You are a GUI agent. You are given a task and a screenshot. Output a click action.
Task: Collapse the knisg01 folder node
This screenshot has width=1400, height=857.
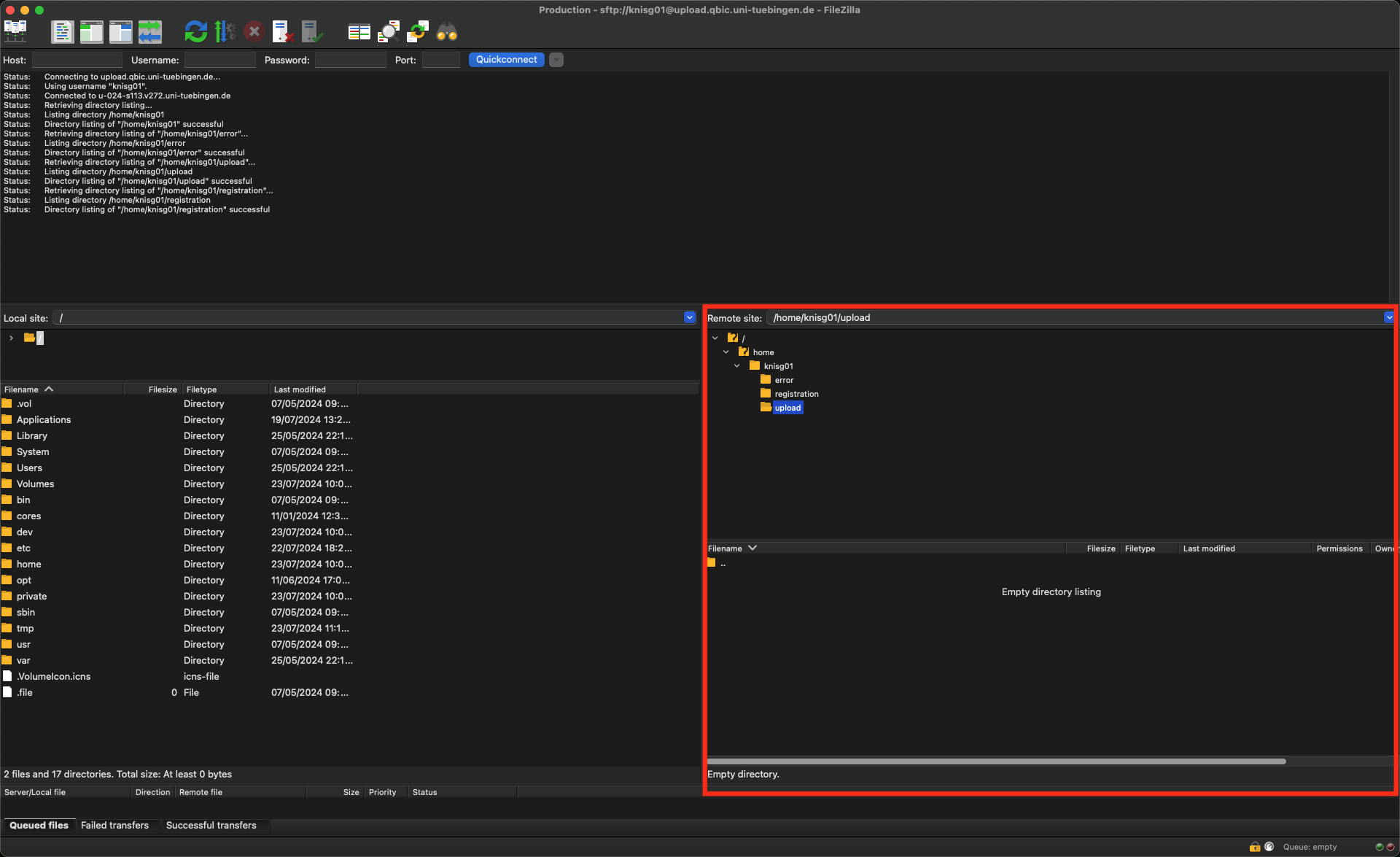(737, 365)
